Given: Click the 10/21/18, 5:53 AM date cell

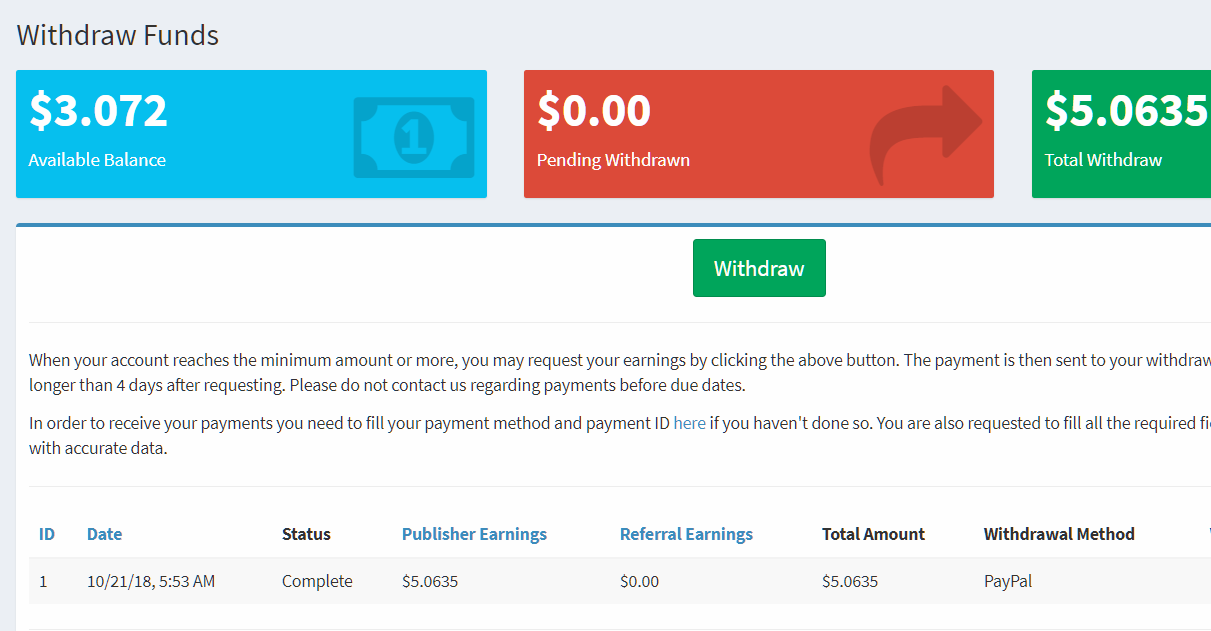Looking at the screenshot, I should click(x=151, y=581).
